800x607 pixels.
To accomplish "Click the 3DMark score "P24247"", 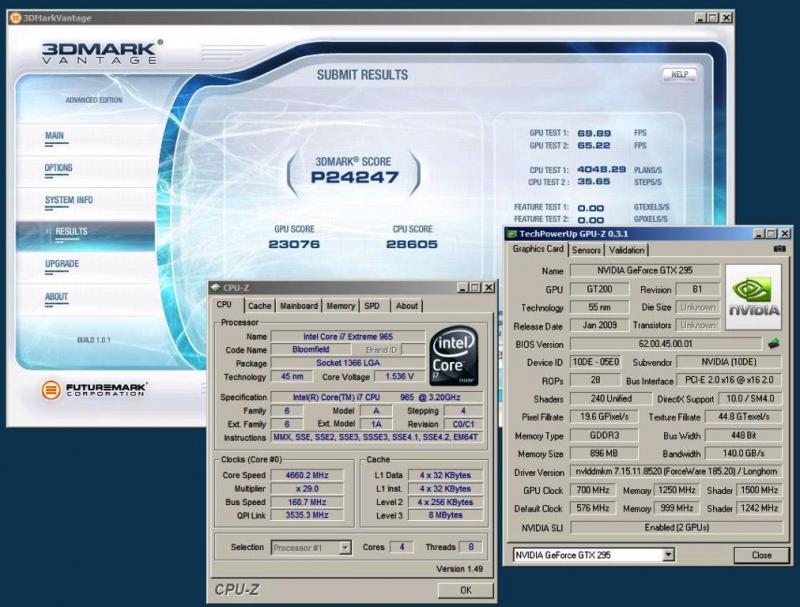I will coord(355,178).
